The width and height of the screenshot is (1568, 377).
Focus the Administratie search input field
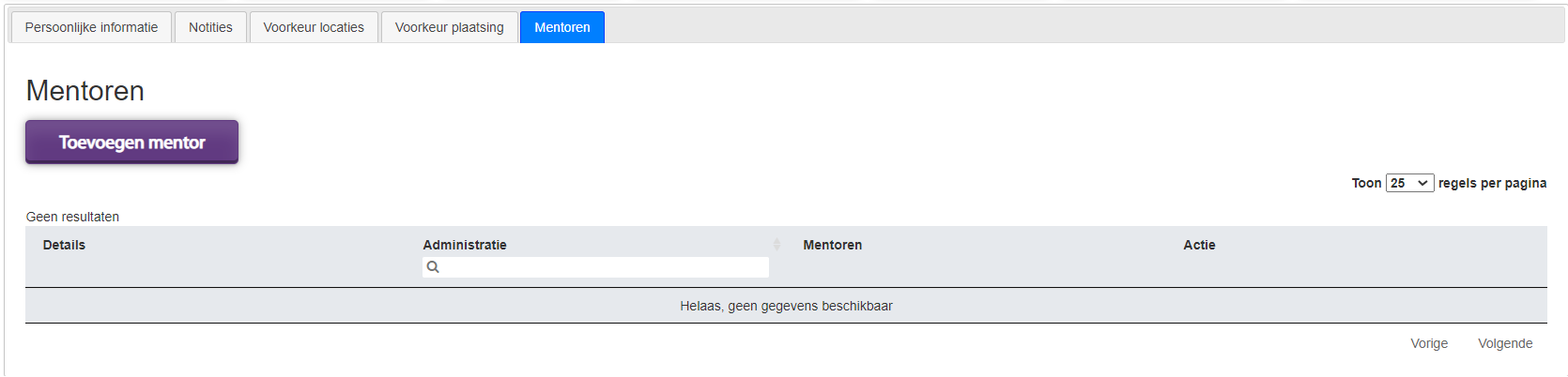(x=595, y=267)
